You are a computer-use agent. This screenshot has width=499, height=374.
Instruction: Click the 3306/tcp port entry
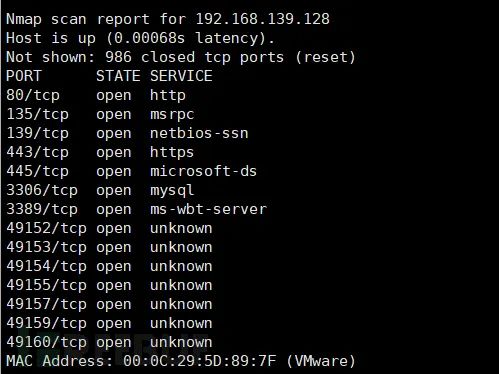click(42, 190)
